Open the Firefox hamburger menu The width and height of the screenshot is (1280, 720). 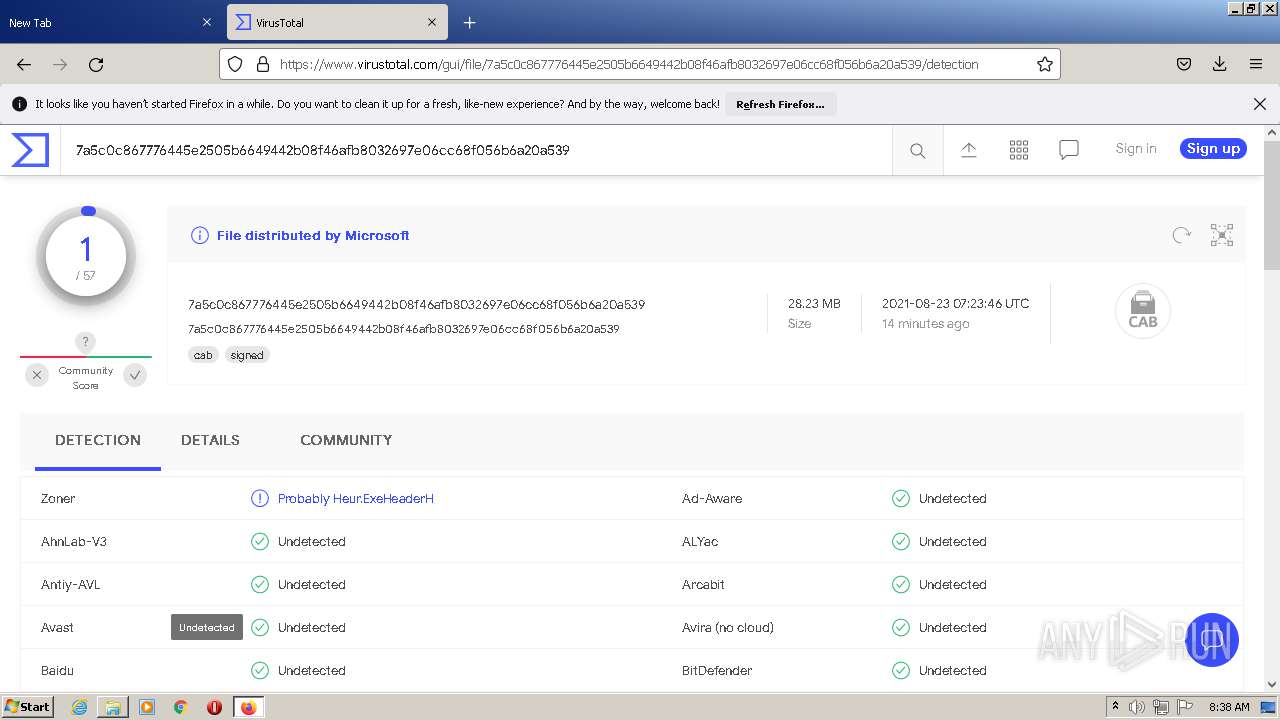click(x=1256, y=64)
